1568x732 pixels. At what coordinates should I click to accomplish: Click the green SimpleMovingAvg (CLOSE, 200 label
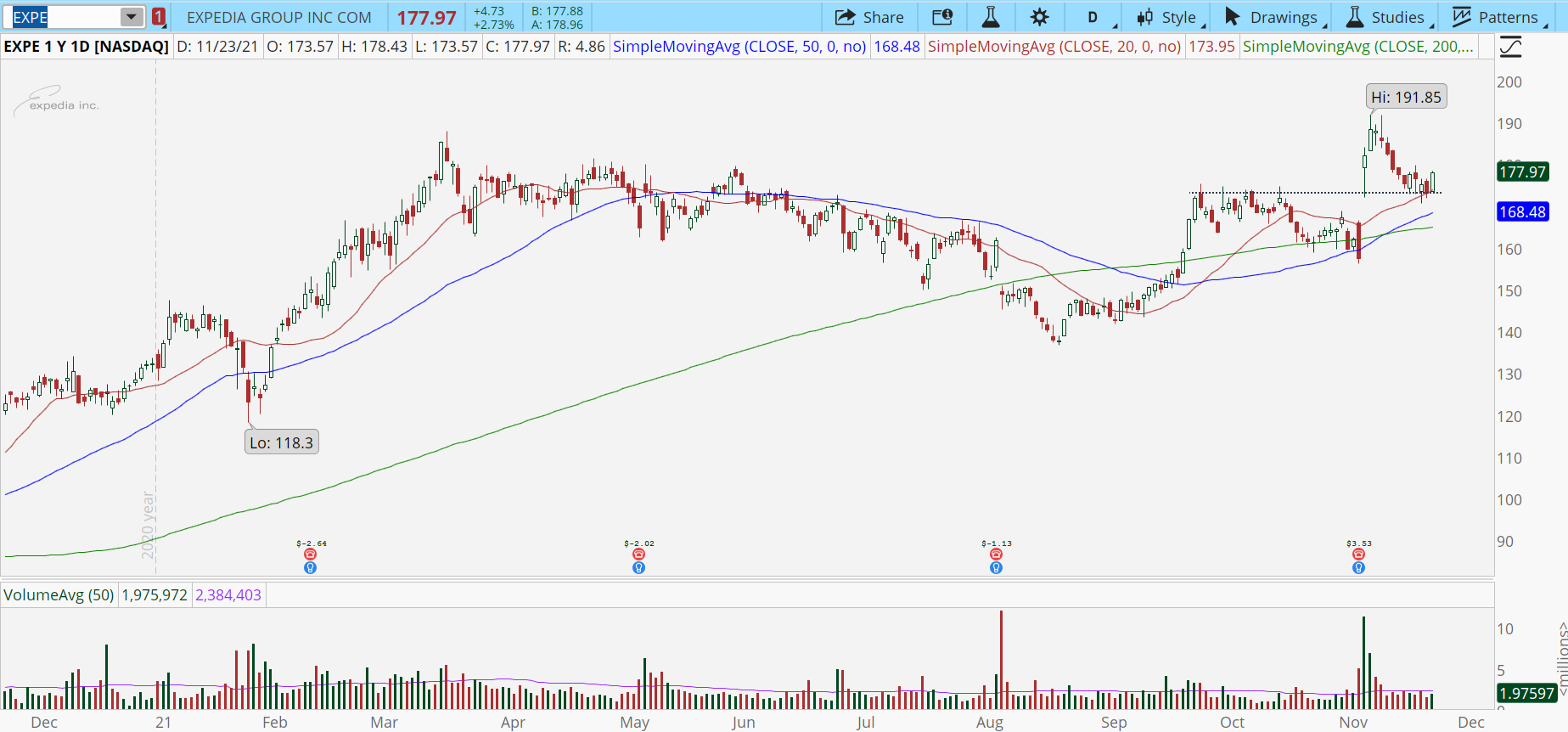coord(1358,47)
